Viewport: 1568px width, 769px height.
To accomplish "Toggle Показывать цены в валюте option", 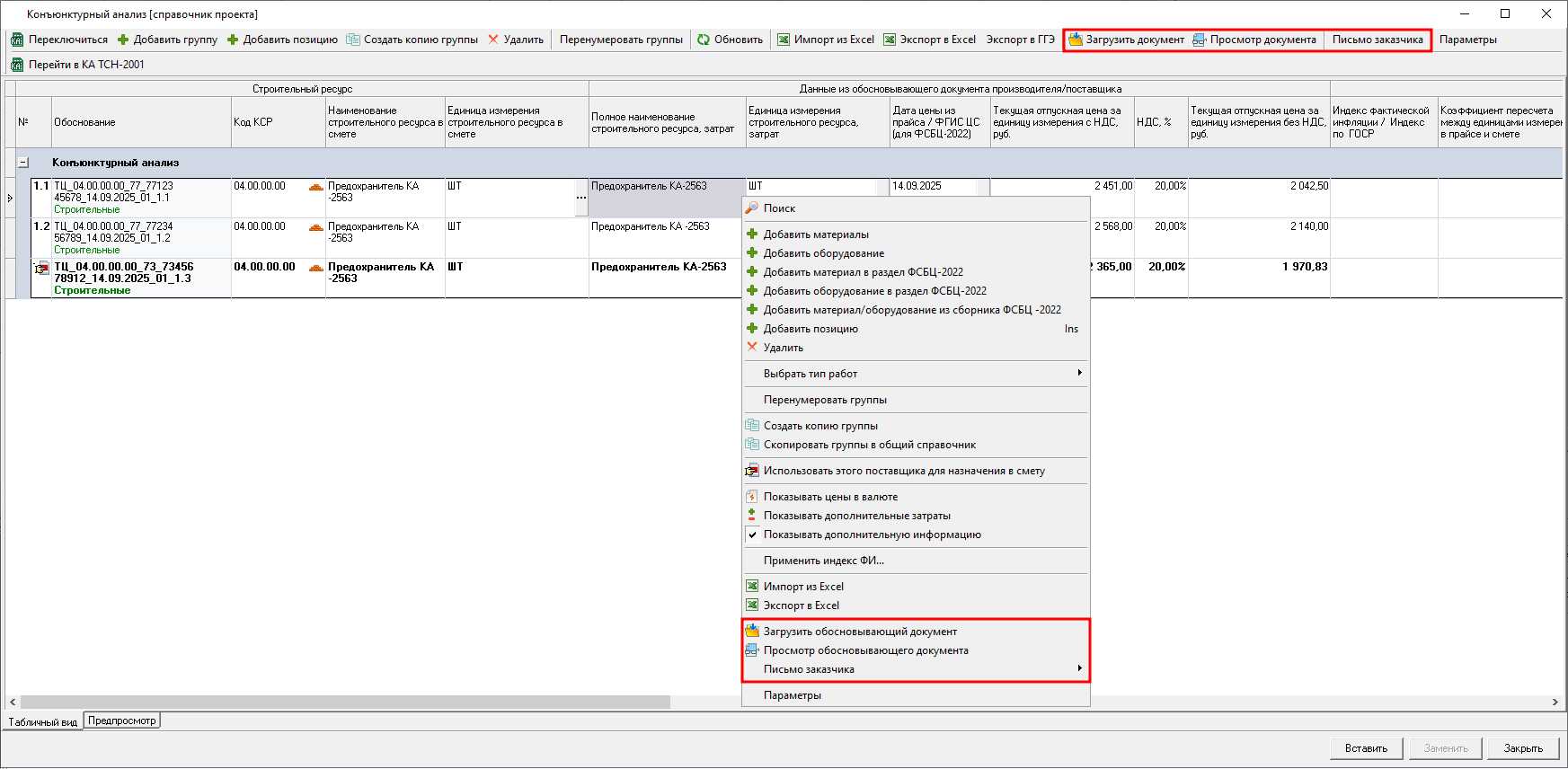I will click(x=830, y=497).
